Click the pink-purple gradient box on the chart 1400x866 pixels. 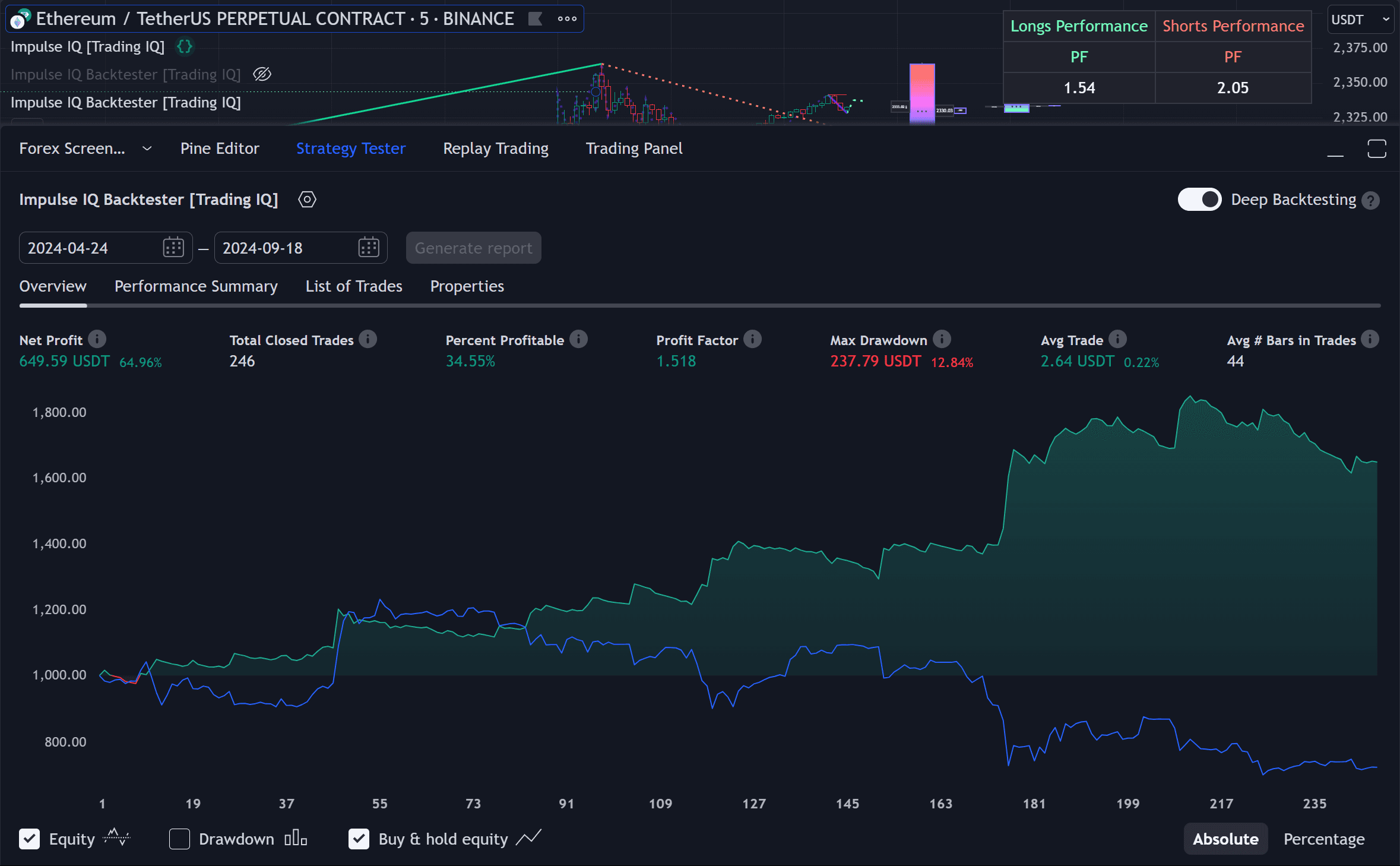(922, 93)
